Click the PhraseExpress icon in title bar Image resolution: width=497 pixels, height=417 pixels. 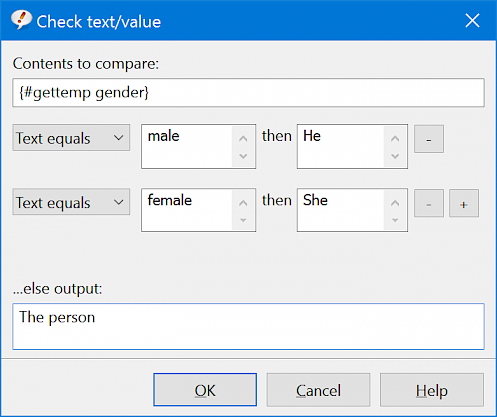[x=21, y=20]
